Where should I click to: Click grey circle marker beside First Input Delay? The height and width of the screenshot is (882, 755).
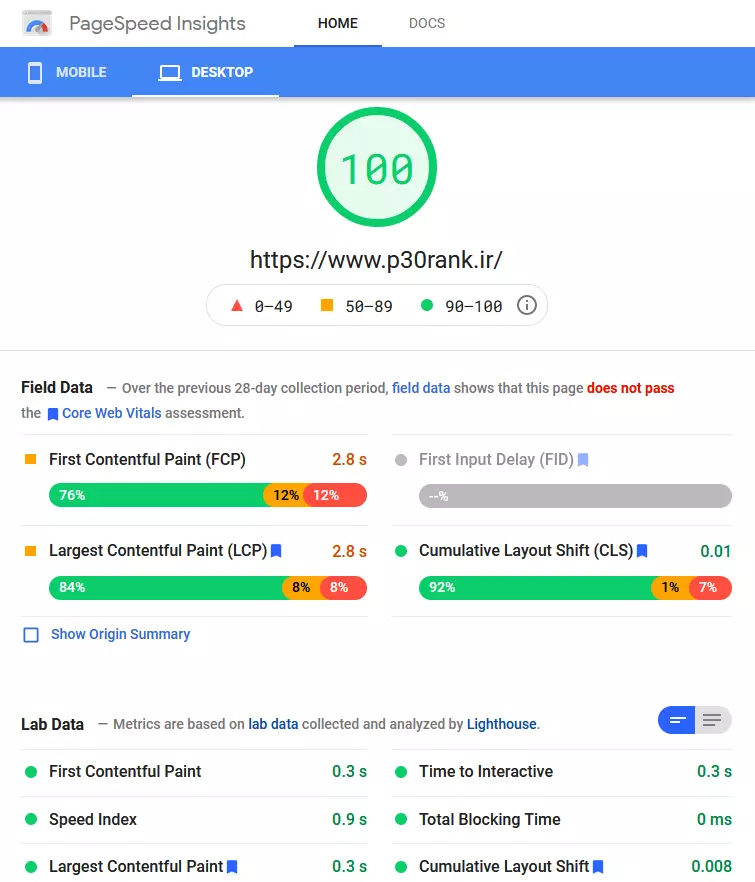pyautogui.click(x=401, y=460)
